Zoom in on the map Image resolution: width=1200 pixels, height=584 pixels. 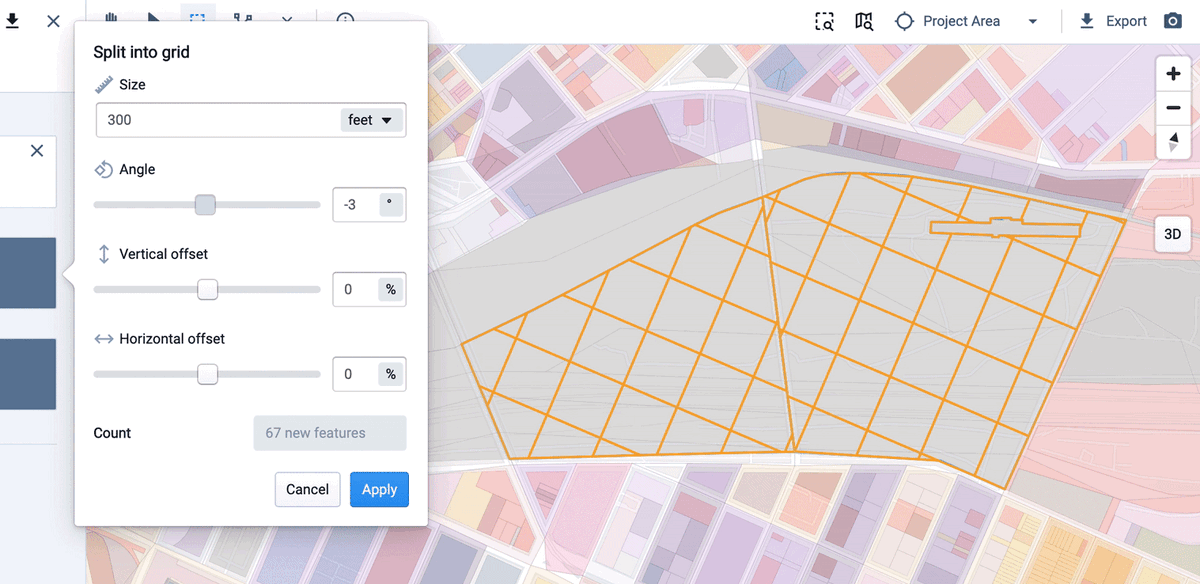pyautogui.click(x=1173, y=75)
